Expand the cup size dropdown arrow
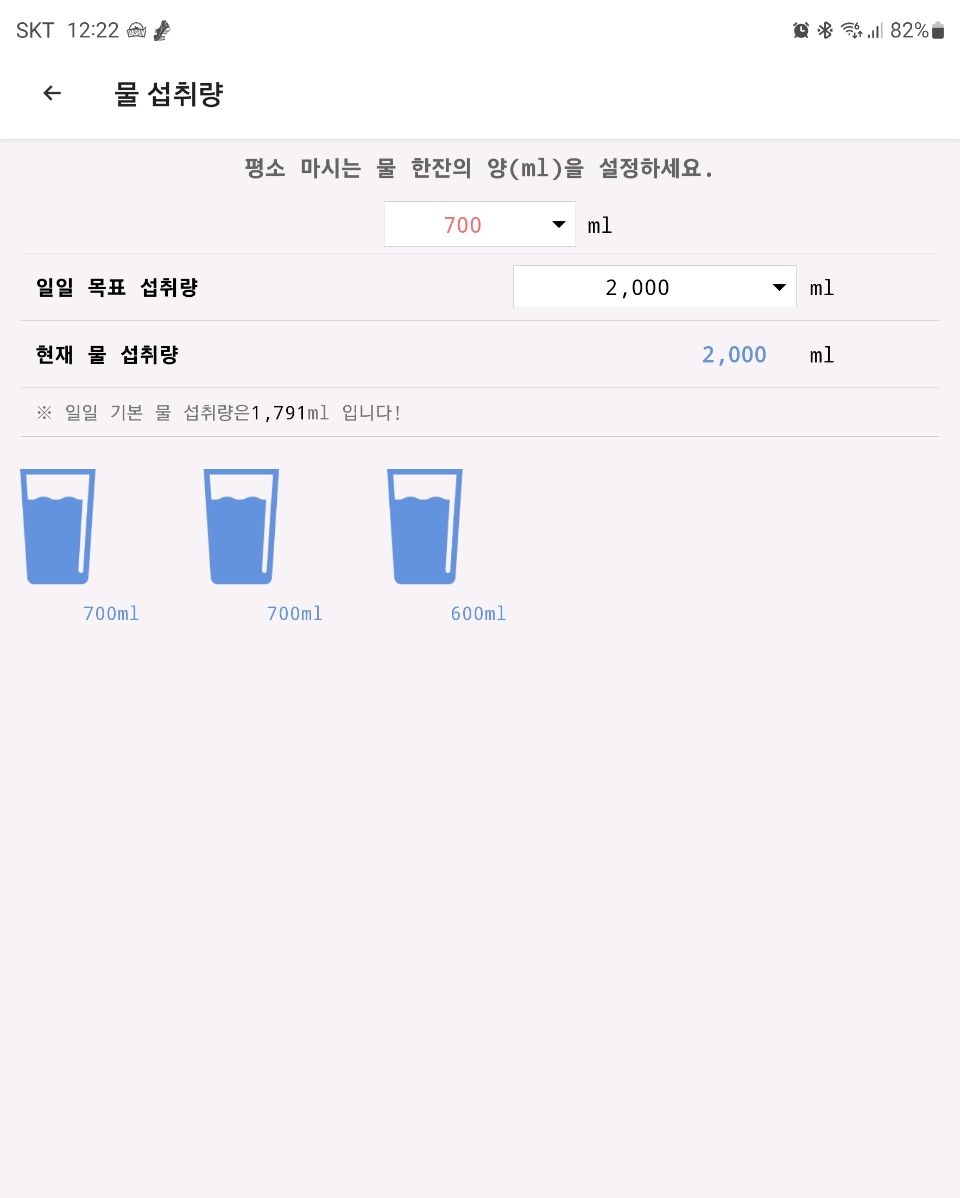The image size is (960, 1198). 559,225
